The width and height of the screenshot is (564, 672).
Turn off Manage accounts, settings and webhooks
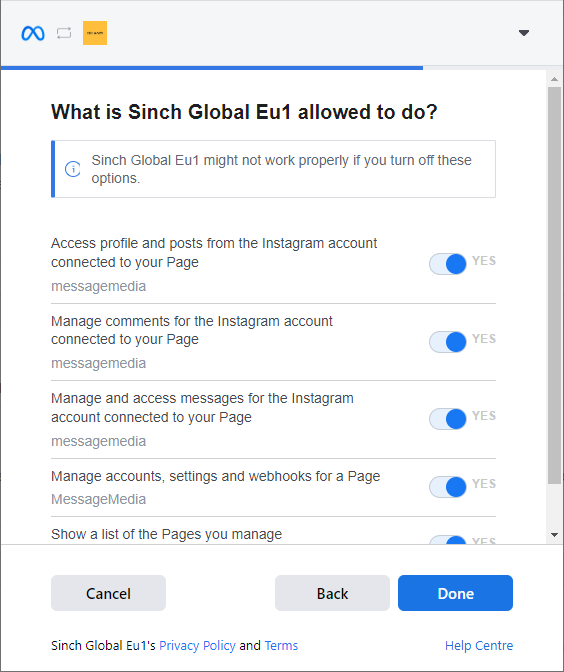(448, 487)
